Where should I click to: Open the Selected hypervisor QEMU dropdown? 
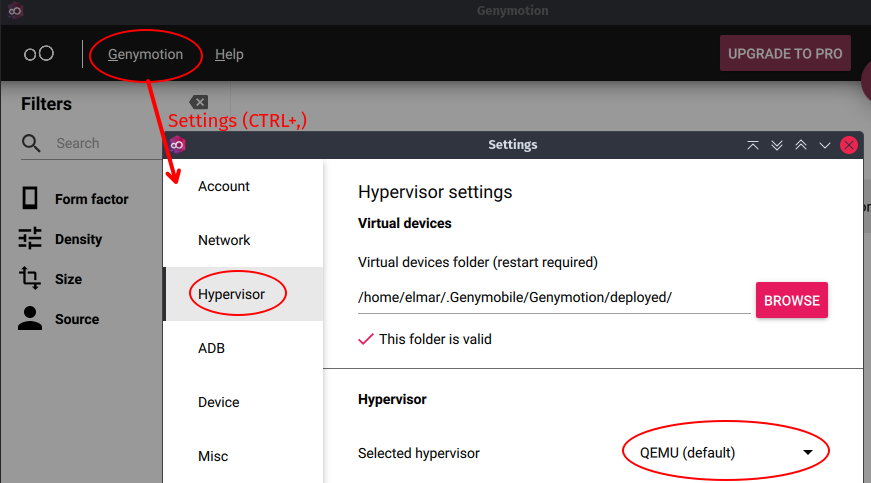point(725,452)
